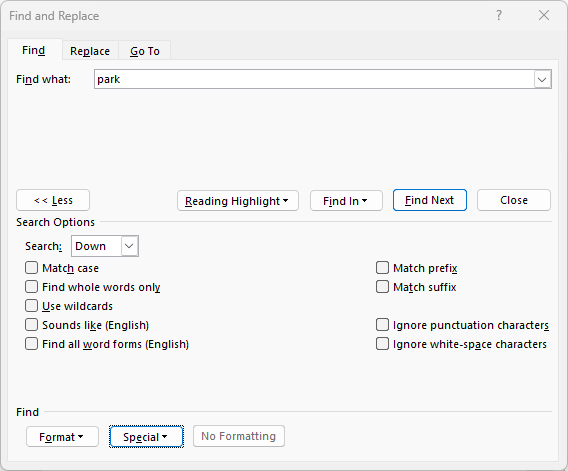This screenshot has width=568, height=471.
Task: Open the Reading Highlight dropdown button
Action: (x=238, y=201)
